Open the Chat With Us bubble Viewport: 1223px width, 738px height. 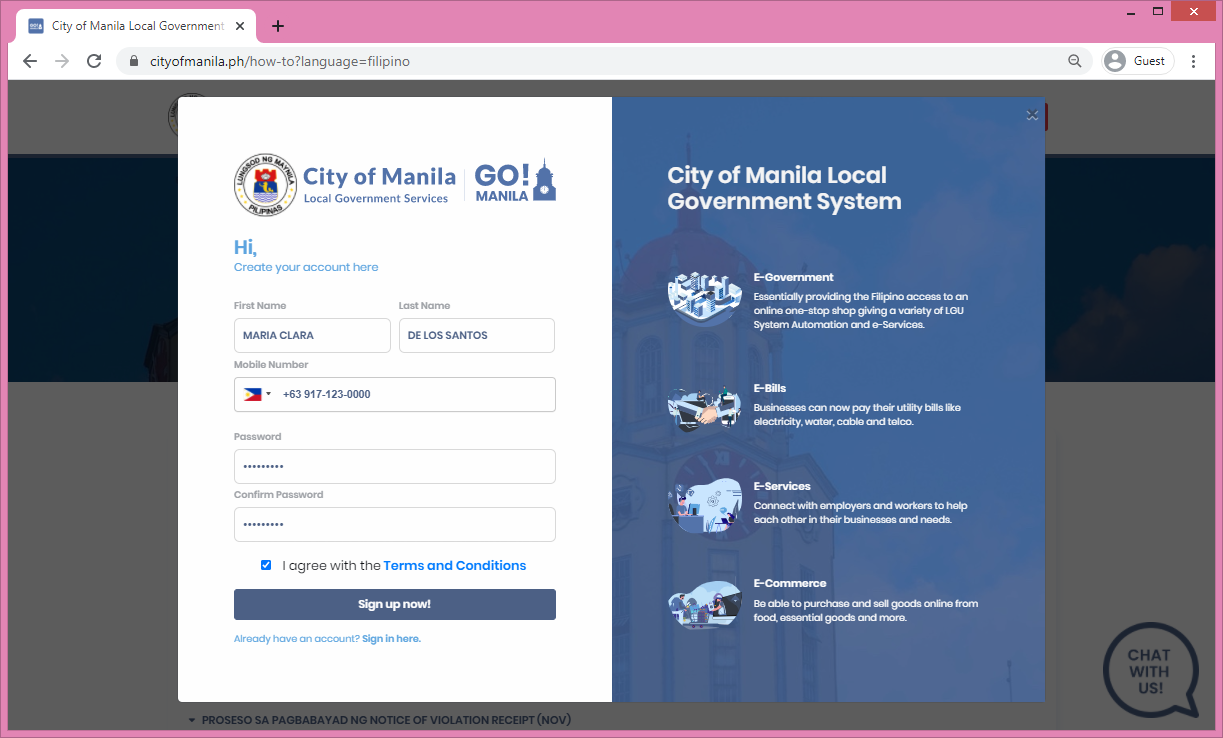pos(1150,671)
